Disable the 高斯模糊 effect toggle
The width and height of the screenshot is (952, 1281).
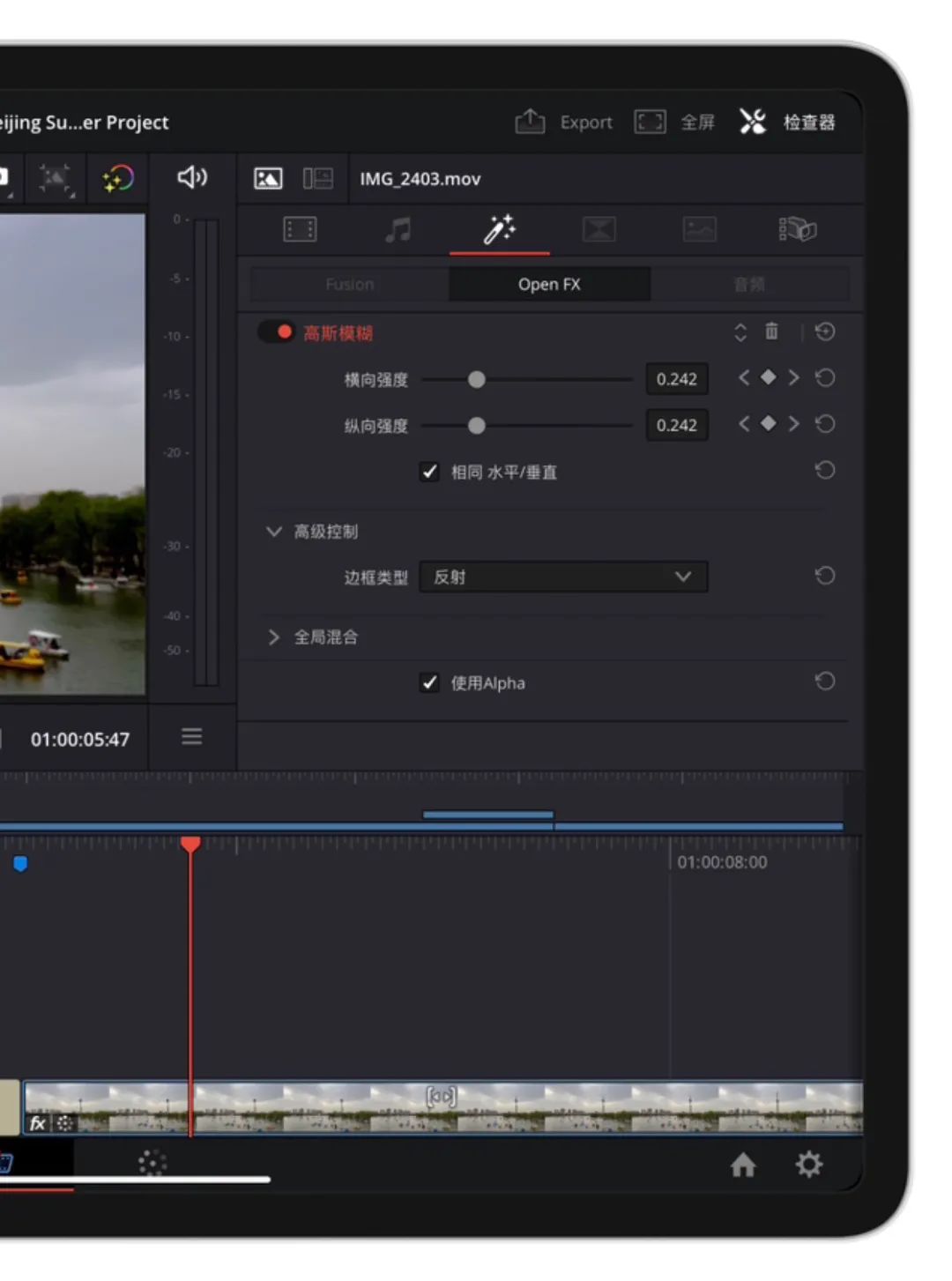coord(276,332)
